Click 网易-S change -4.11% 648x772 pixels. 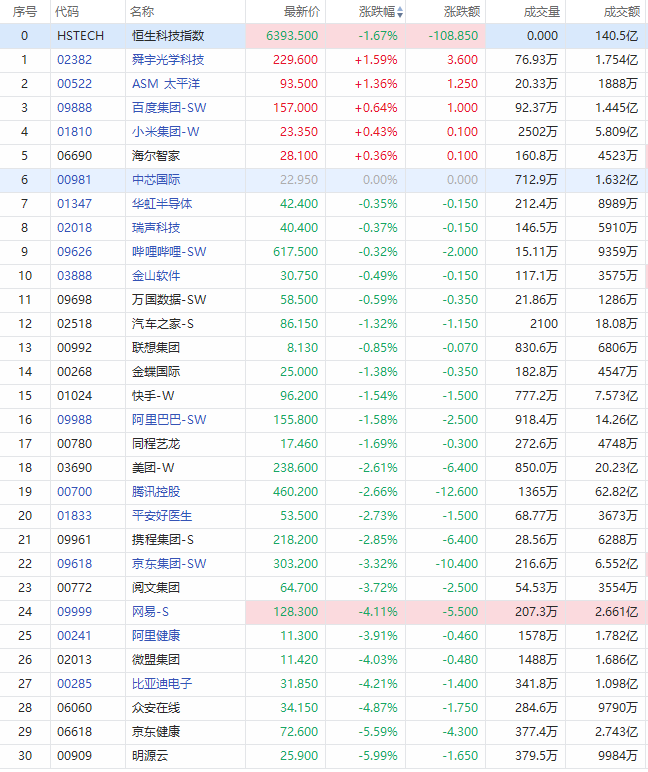[378, 611]
